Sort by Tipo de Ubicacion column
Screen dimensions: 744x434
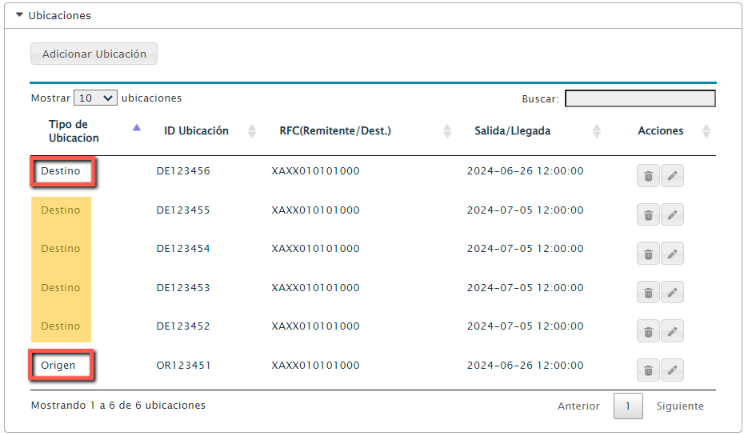point(74,131)
